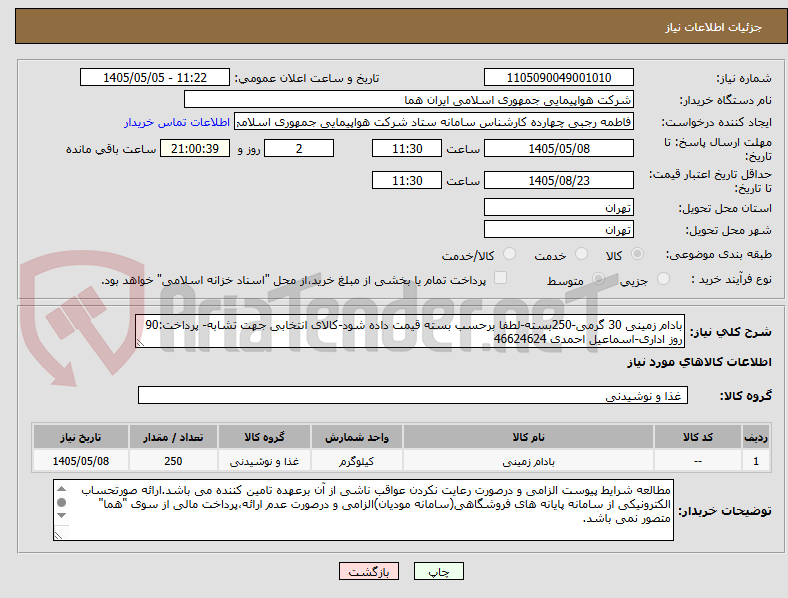
Task: Click the remaining time field 21:00:39
Action: coord(195,149)
